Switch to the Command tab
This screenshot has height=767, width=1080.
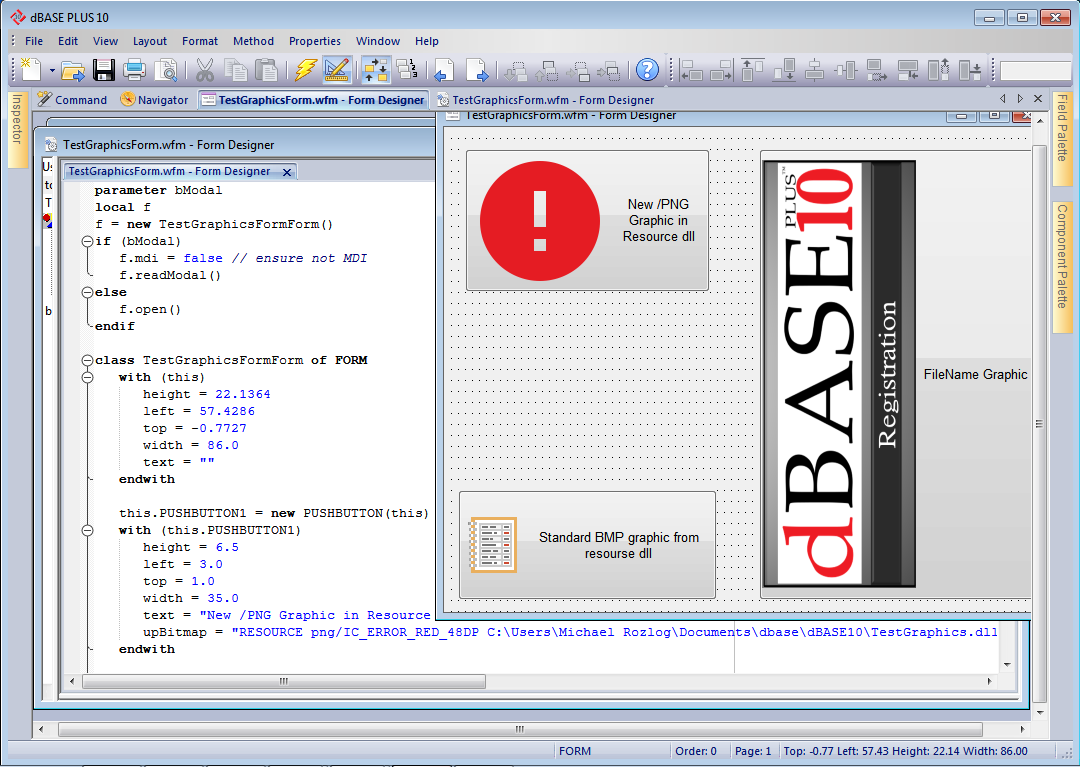pos(72,100)
